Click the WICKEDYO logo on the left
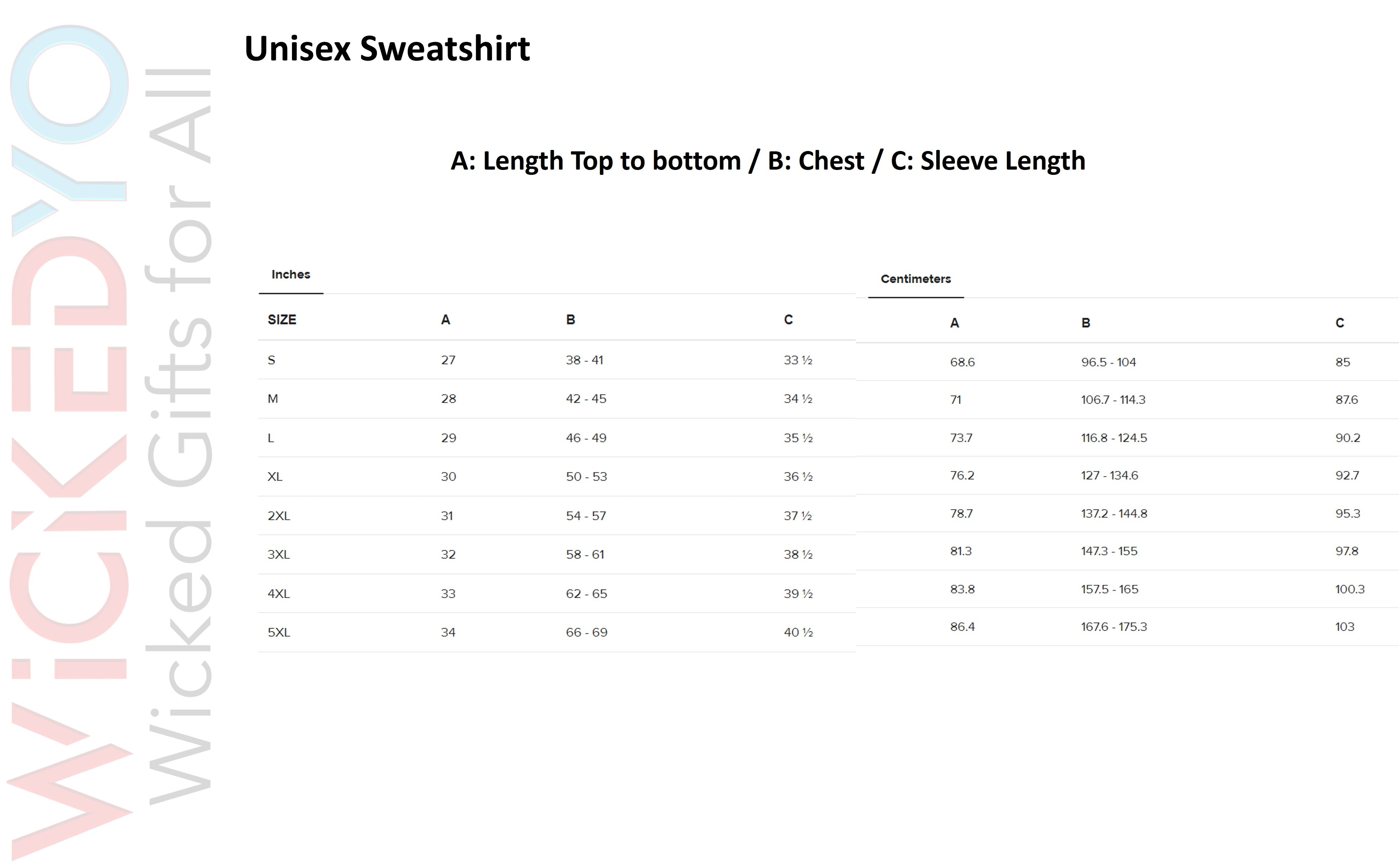The width and height of the screenshot is (1399, 868). point(69,442)
